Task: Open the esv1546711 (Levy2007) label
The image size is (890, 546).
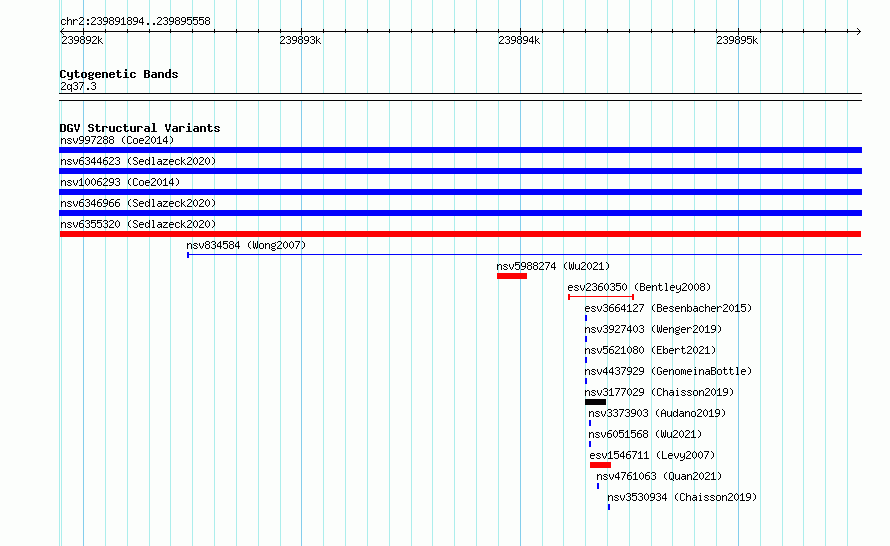Action: tap(652, 455)
